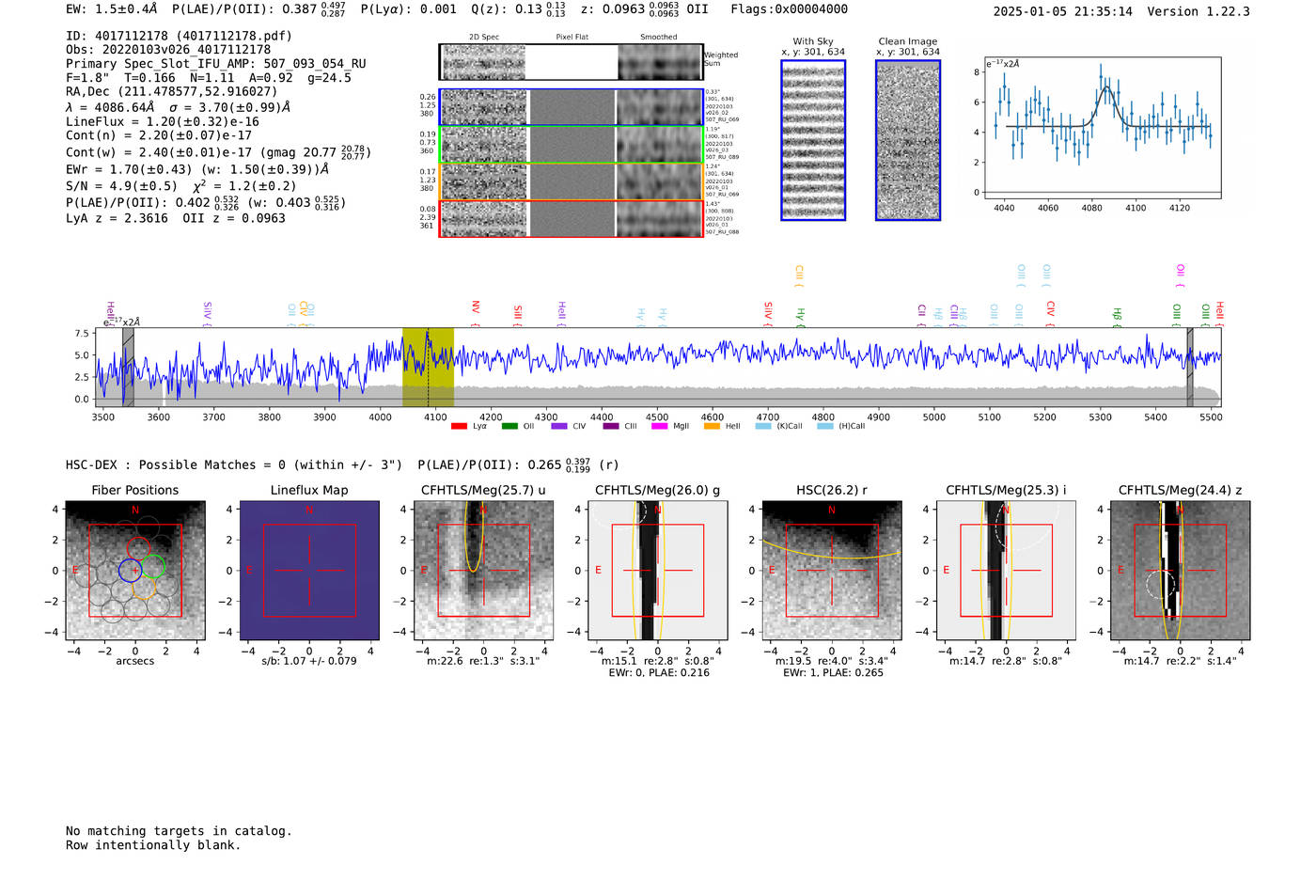Click the EWr = 1.70(±0.43) line
Screen dimensions: 1316x896
pos(197,170)
